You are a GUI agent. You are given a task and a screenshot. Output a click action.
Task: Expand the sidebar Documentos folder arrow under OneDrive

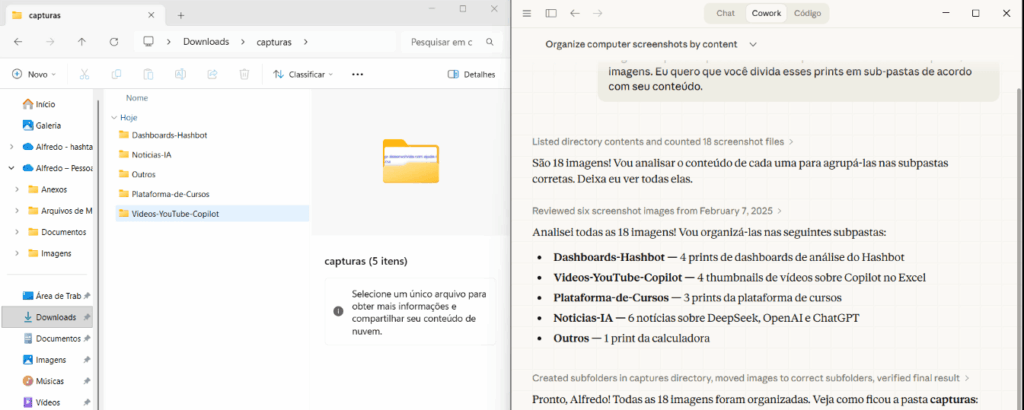coord(17,232)
